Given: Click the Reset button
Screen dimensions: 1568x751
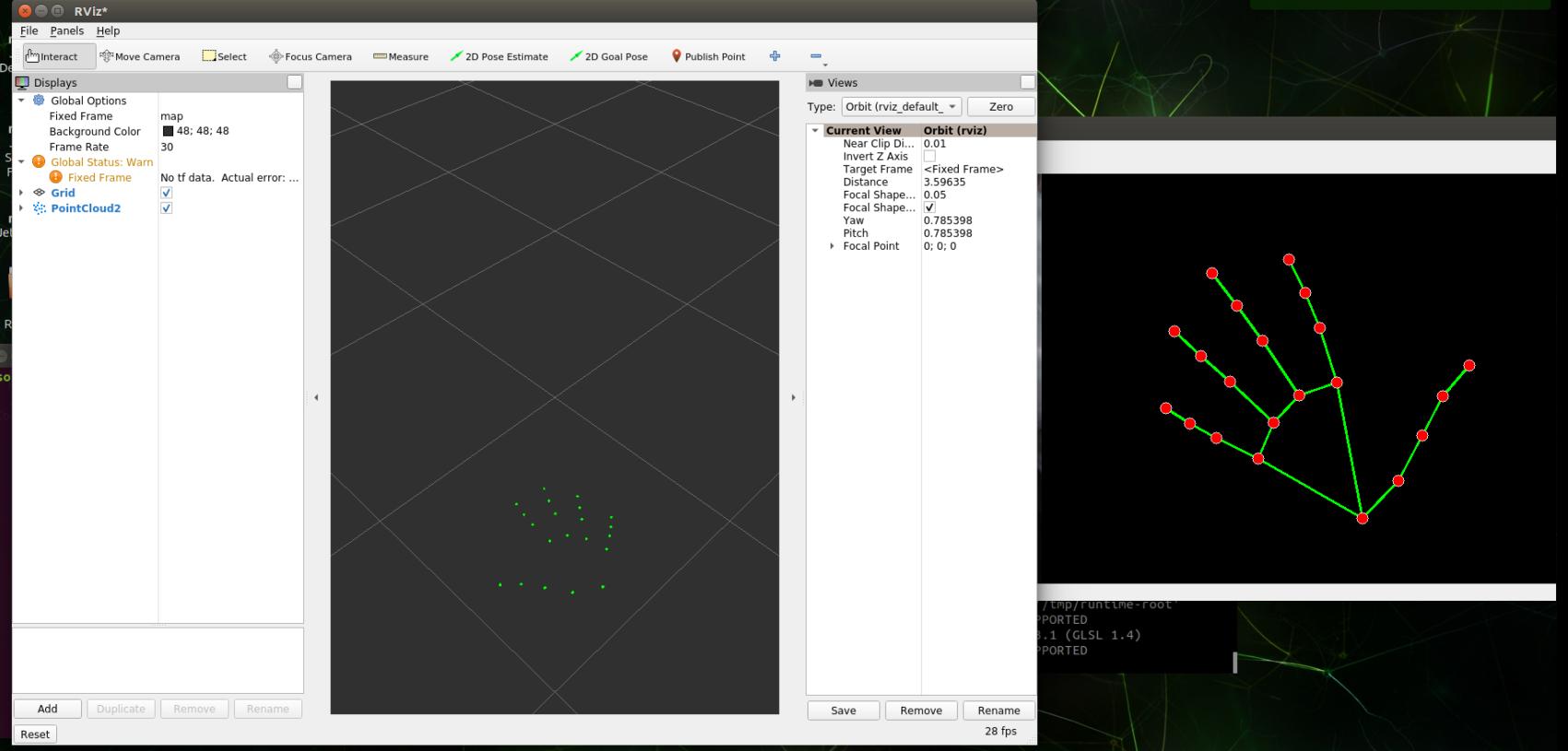Looking at the screenshot, I should [35, 734].
